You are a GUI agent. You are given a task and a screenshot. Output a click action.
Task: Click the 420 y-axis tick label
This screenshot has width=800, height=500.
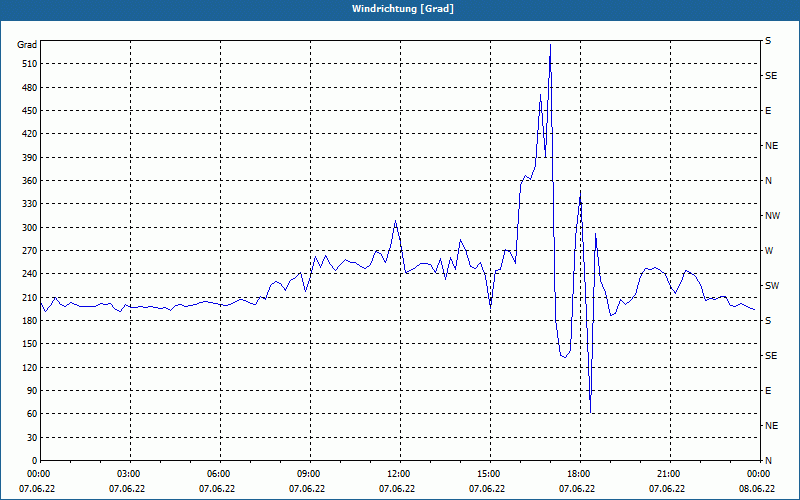(x=30, y=134)
